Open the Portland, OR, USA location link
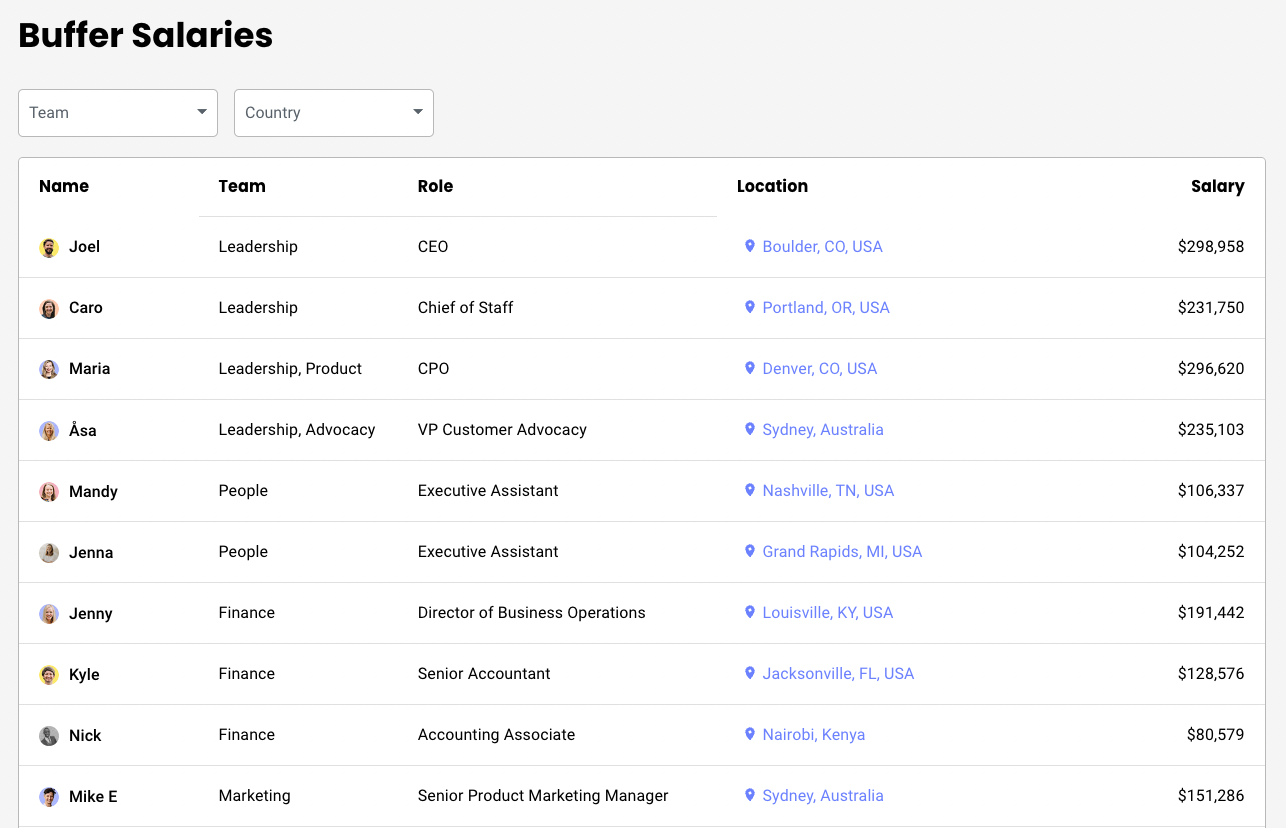The height and width of the screenshot is (828, 1286). tap(826, 307)
